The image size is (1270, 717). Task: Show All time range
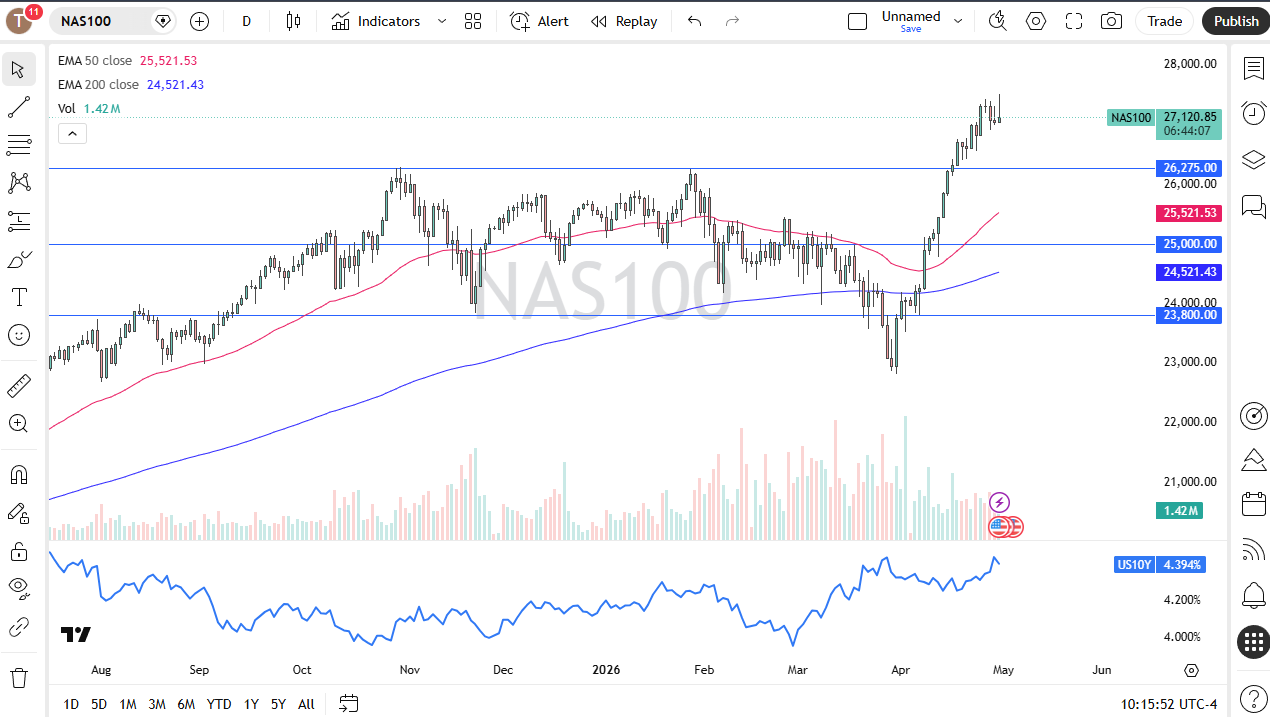pyautogui.click(x=306, y=704)
